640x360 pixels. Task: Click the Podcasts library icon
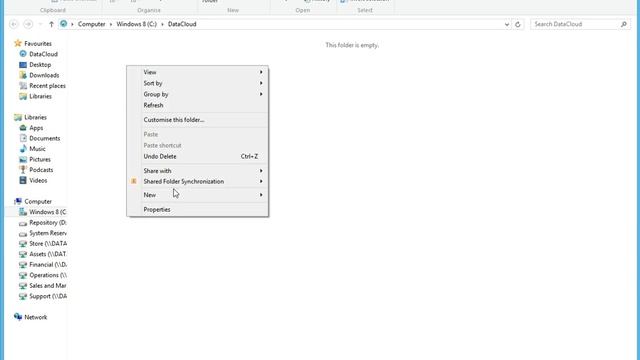point(23,170)
